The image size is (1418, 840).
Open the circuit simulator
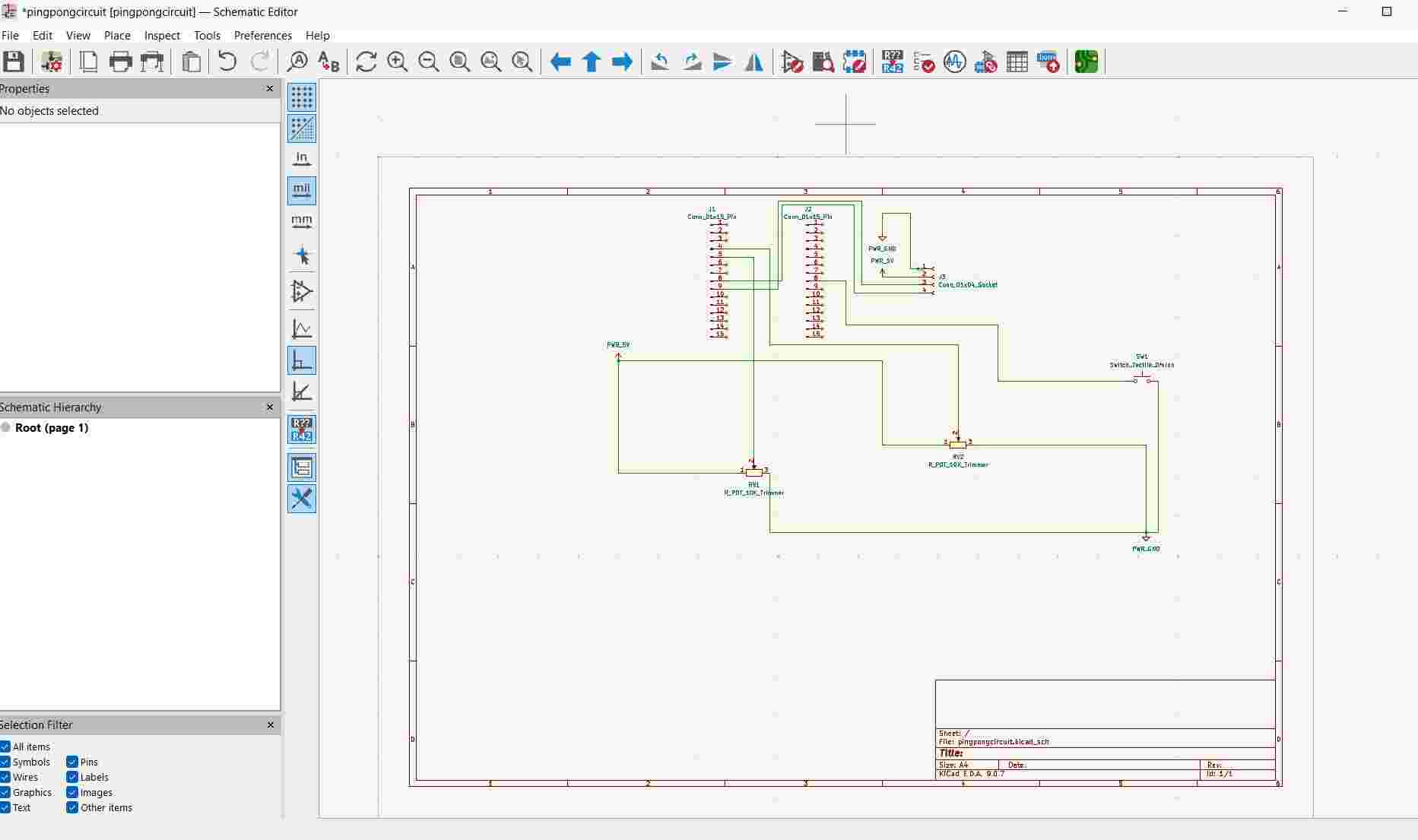click(x=954, y=62)
